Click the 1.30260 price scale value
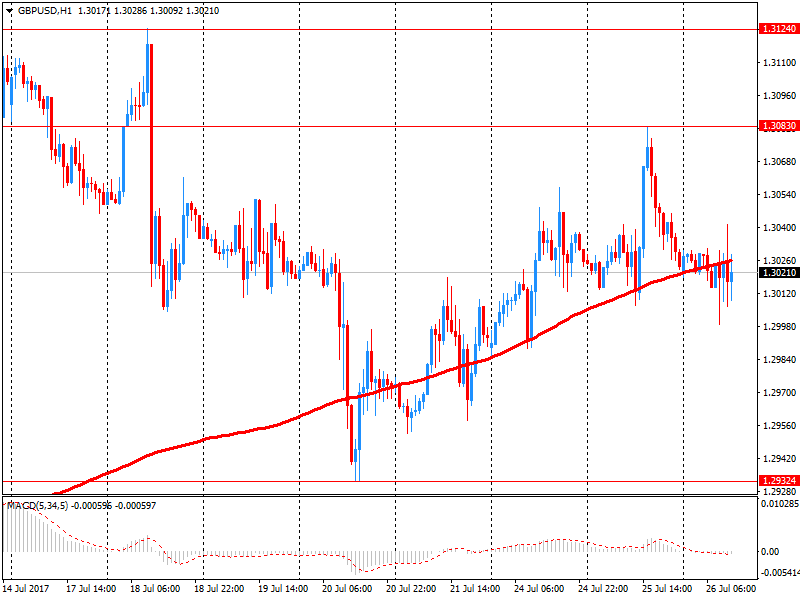This screenshot has height=600, width=800. pos(780,261)
